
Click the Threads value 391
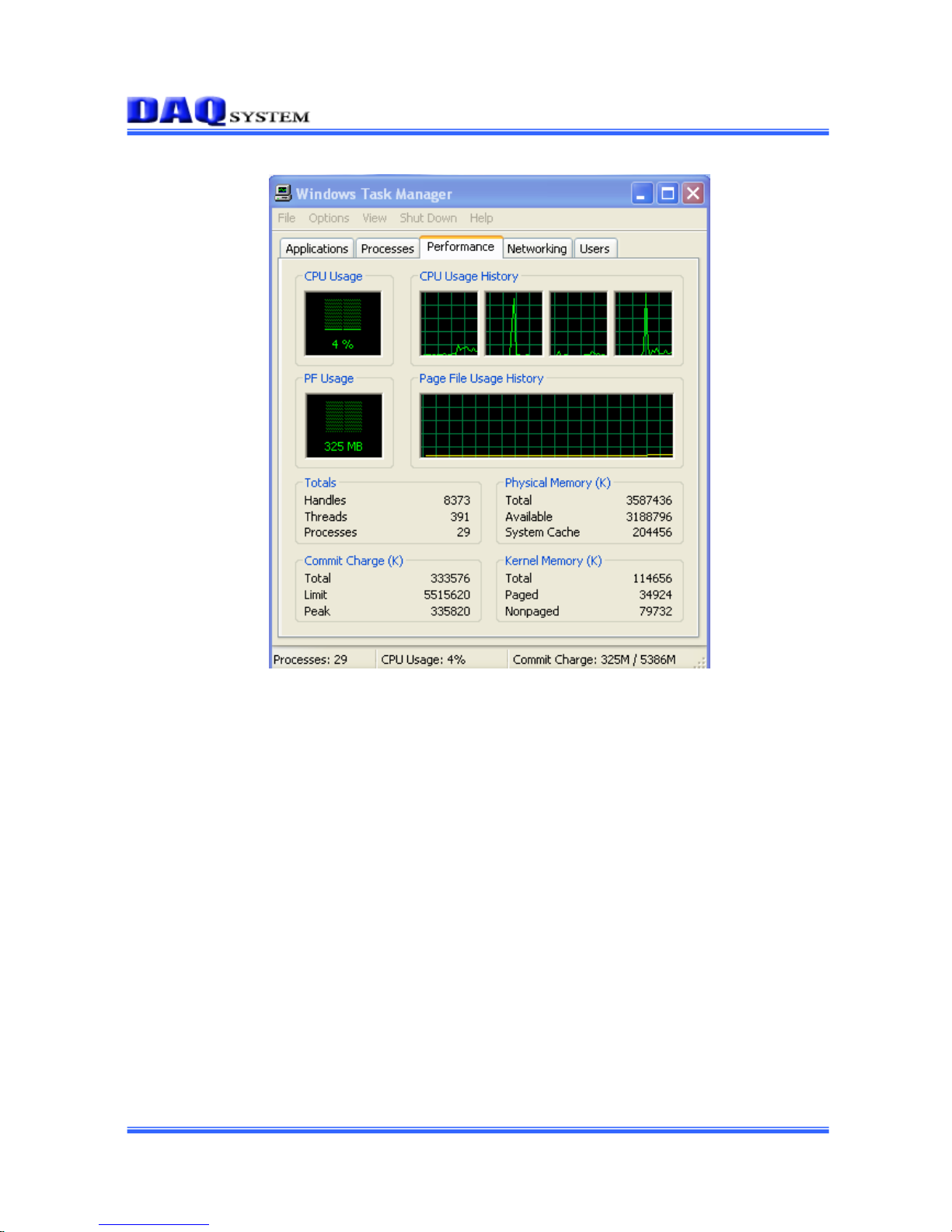pos(460,517)
